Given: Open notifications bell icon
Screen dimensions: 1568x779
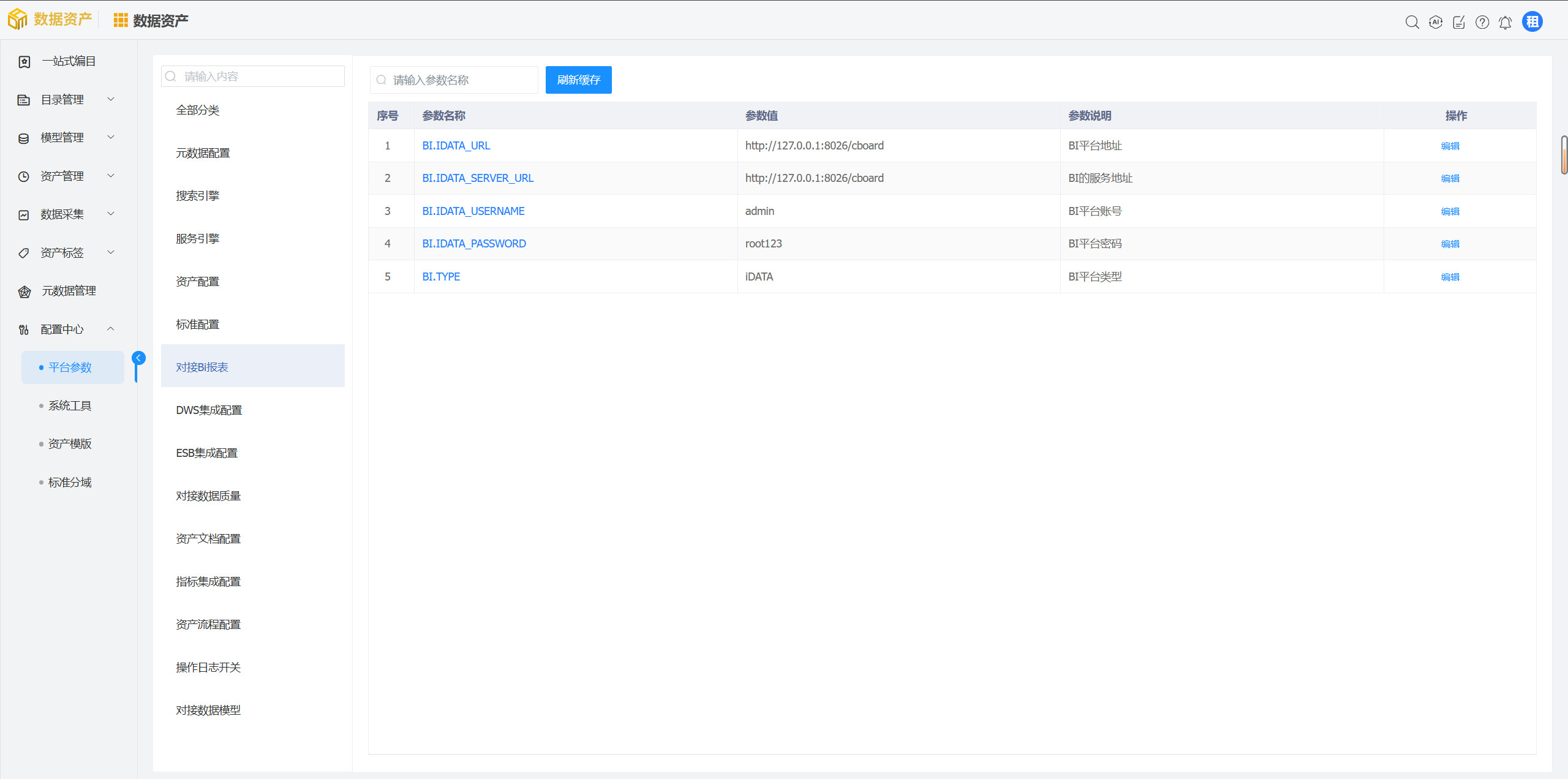Looking at the screenshot, I should tap(1505, 22).
